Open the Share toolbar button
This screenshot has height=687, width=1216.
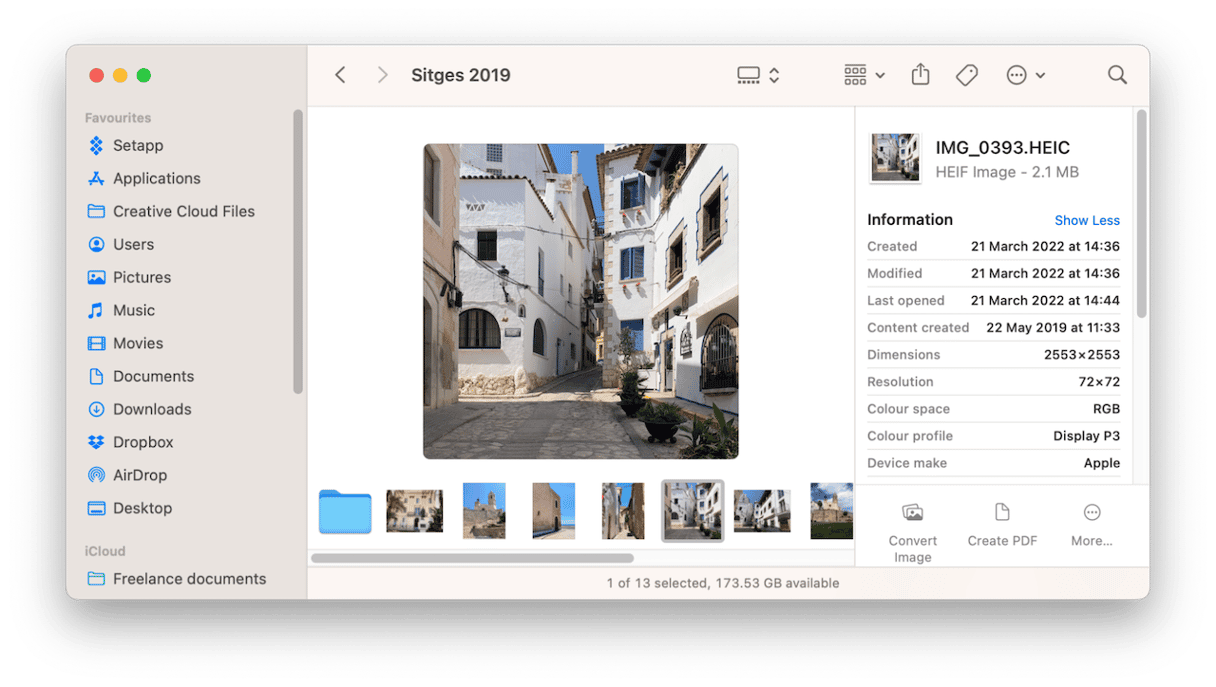tap(920, 75)
